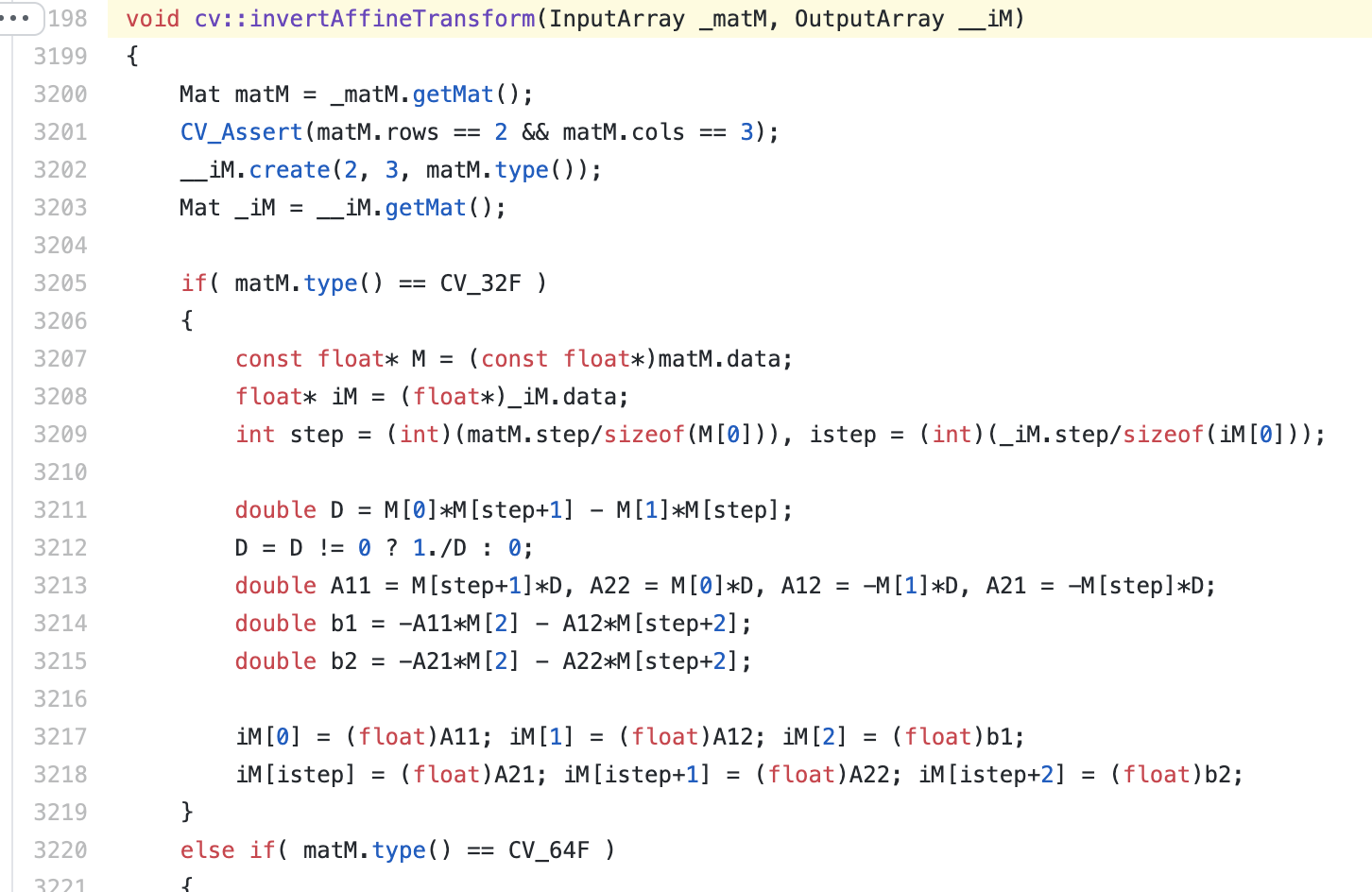Click the CV_32F constant
Viewport: 1372px width, 892px height.
(481, 283)
